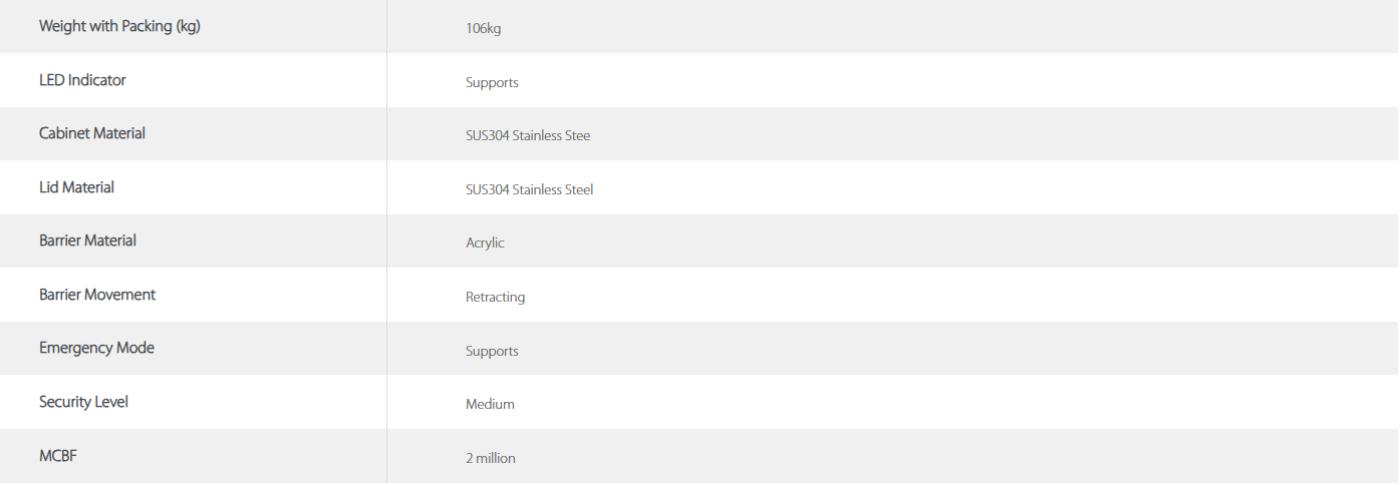This screenshot has width=1400, height=485.
Task: Click the Security Level label
Action: click(x=83, y=402)
